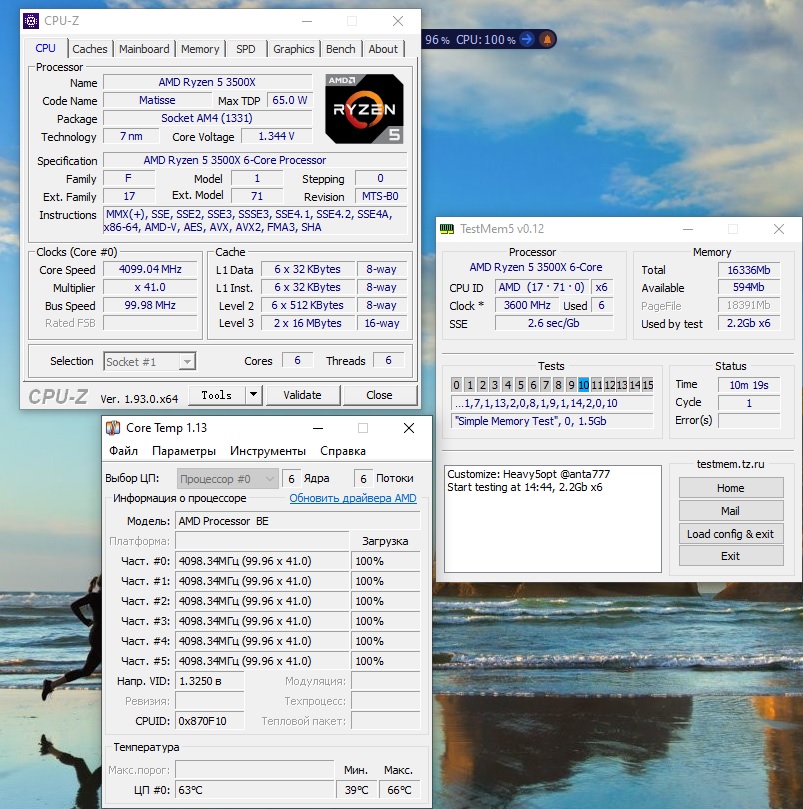803x809 pixels.
Task: Click the minimum temperature 39°C value
Action: [x=357, y=790]
